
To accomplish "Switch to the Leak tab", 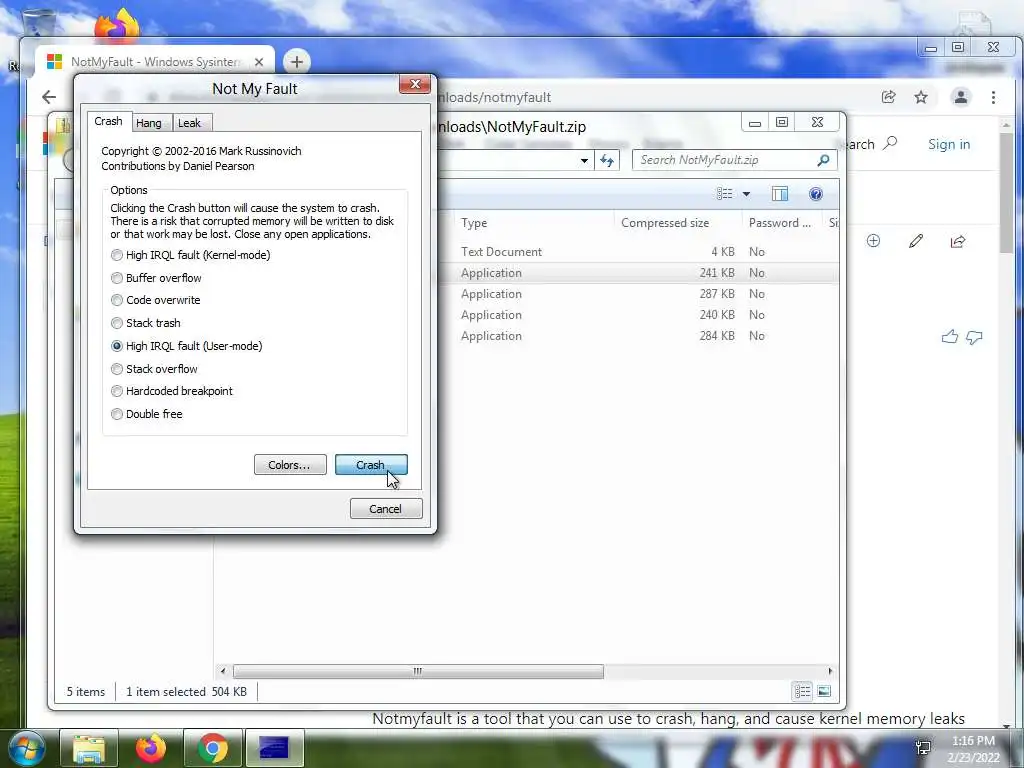I will pos(189,123).
